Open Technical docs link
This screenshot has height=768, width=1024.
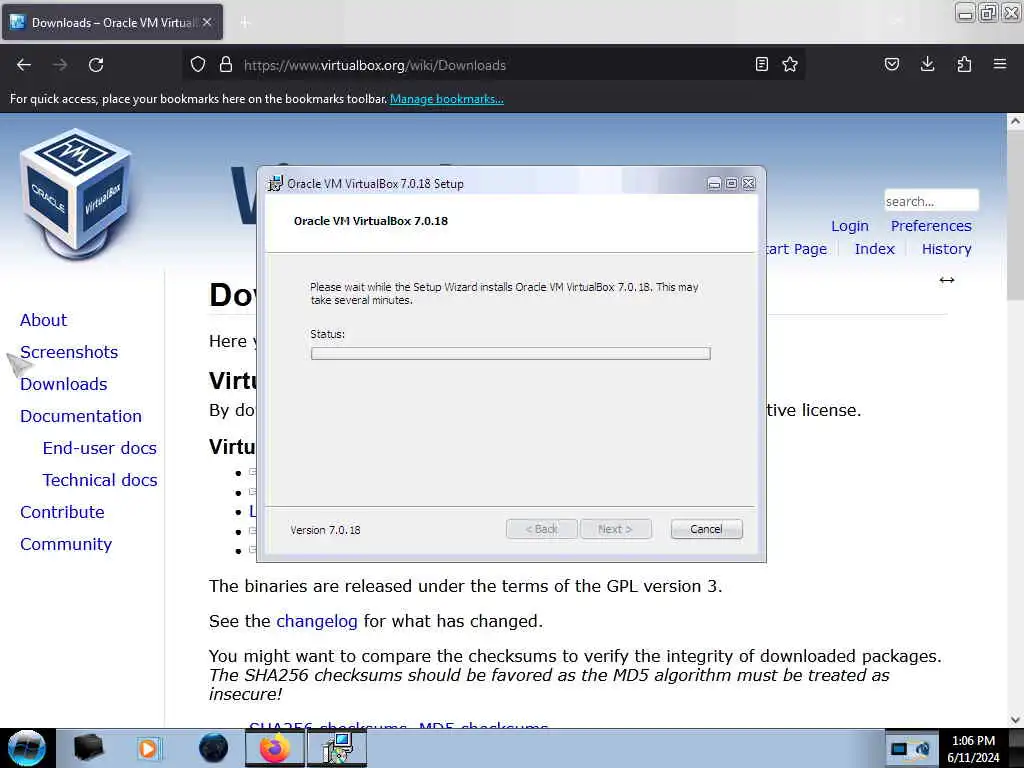(x=100, y=480)
